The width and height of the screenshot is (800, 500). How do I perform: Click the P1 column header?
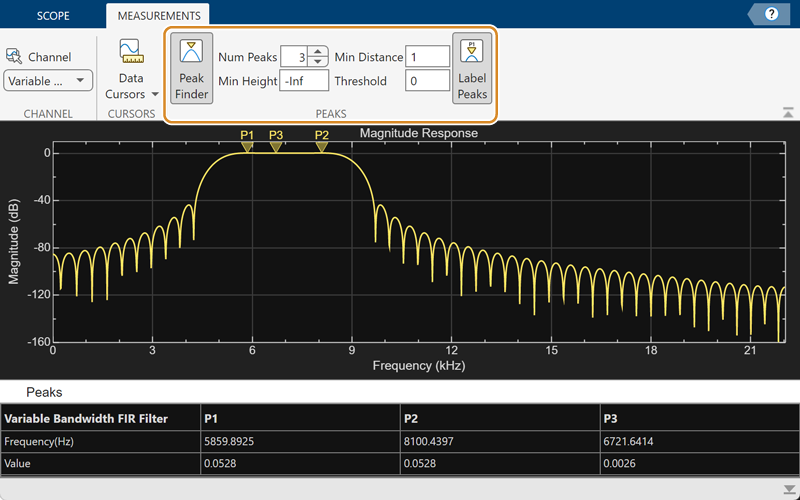click(300, 419)
